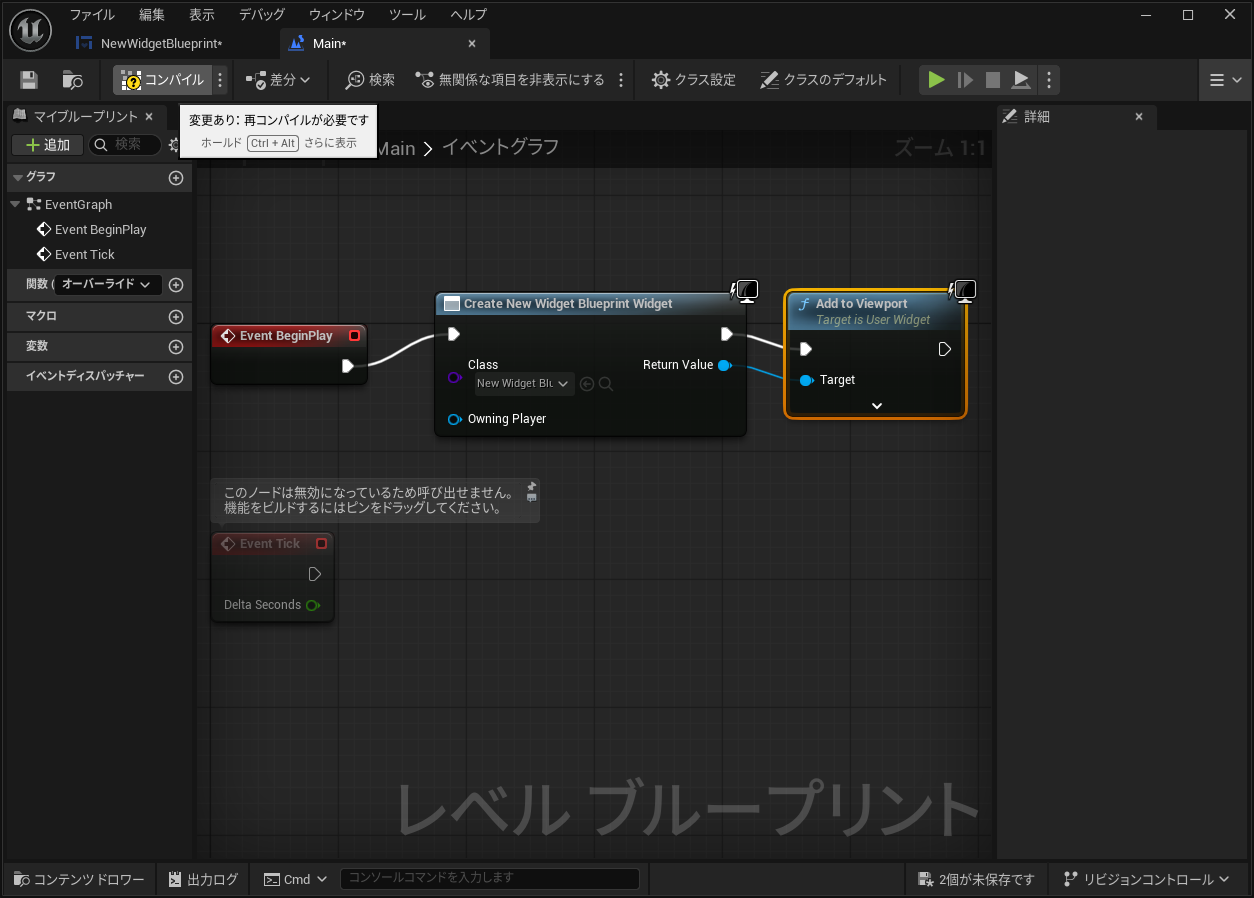This screenshot has width=1254, height=898.
Task: Click Event BeginPlay exec output pin
Action: click(348, 366)
